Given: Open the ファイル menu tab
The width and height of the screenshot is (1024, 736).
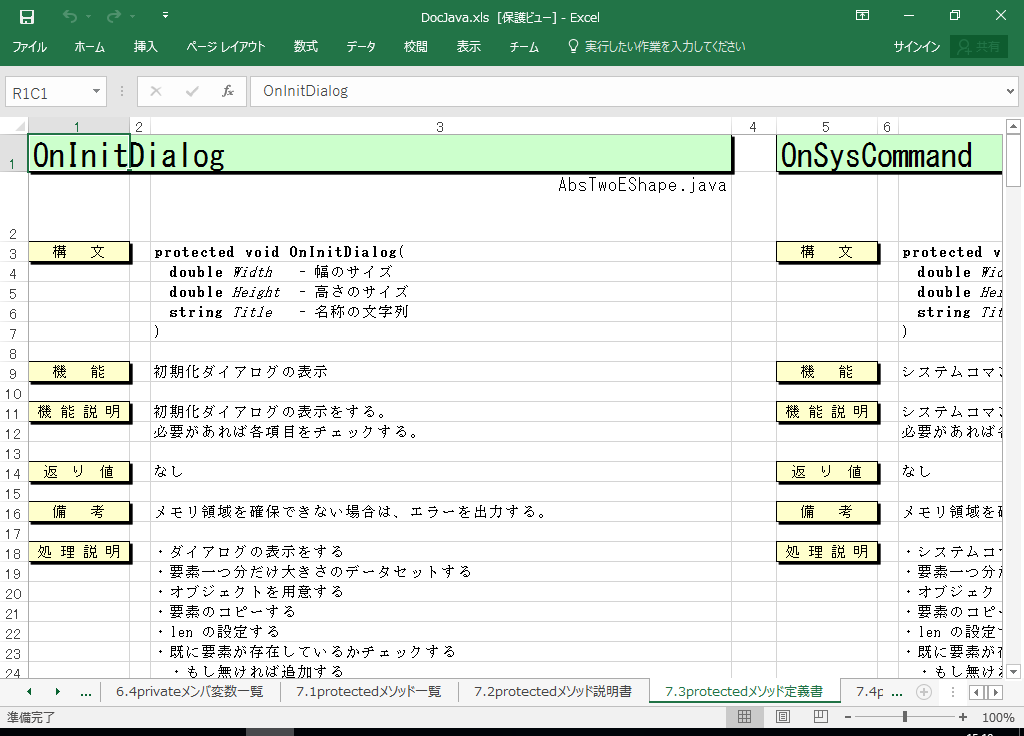Looking at the screenshot, I should [x=29, y=47].
